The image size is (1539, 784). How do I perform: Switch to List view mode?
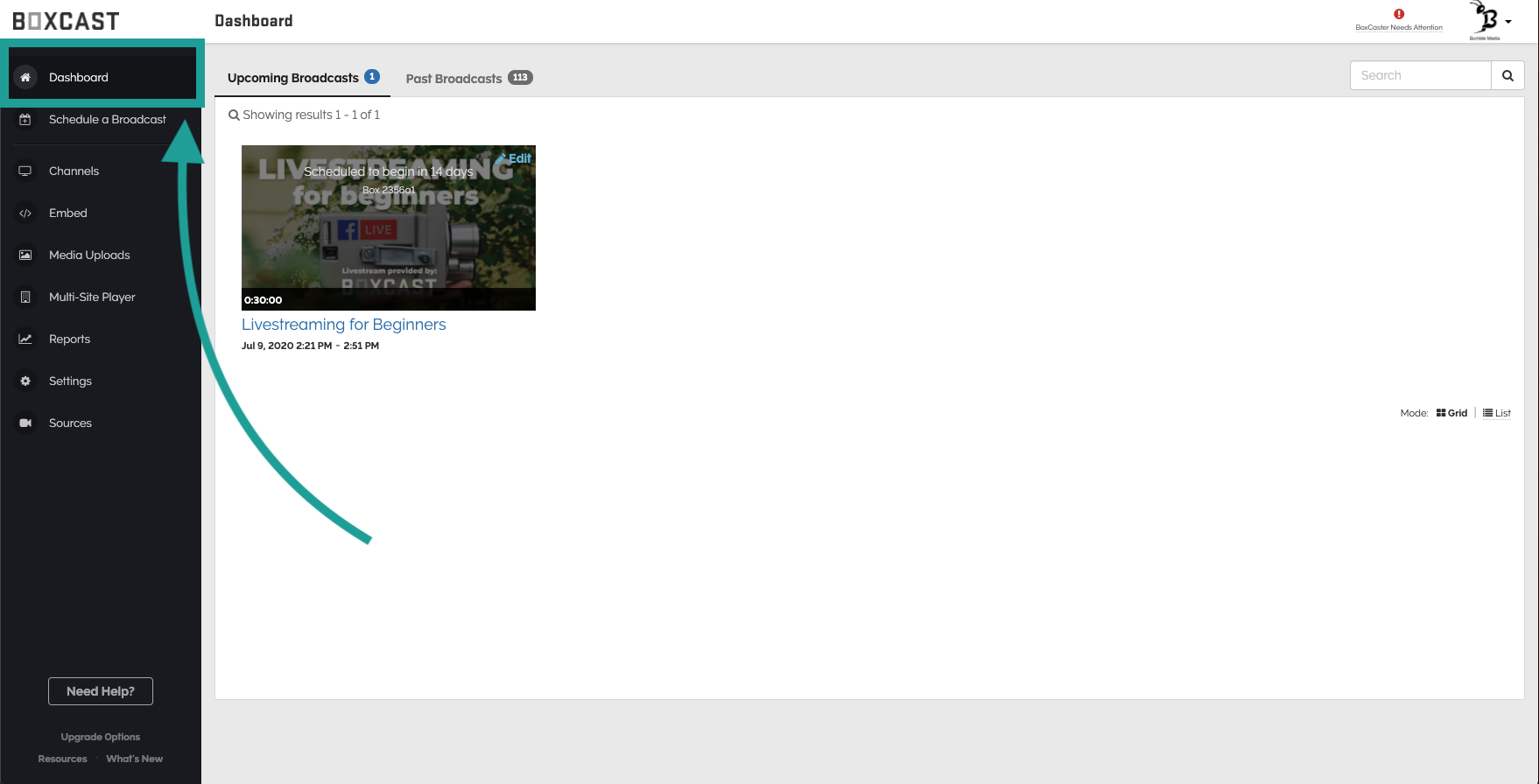coord(1497,413)
